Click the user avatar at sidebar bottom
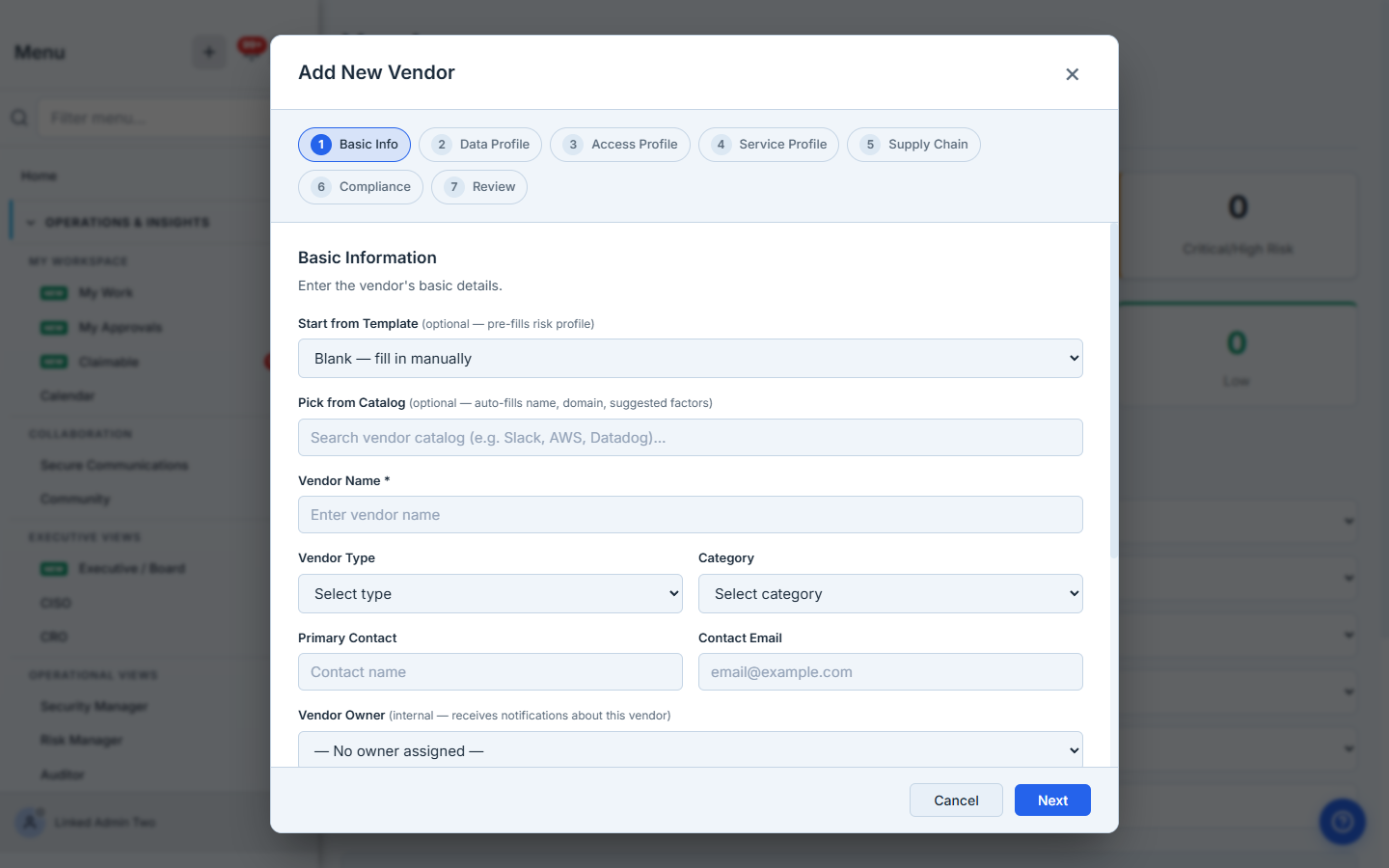1389x868 pixels. click(30, 823)
